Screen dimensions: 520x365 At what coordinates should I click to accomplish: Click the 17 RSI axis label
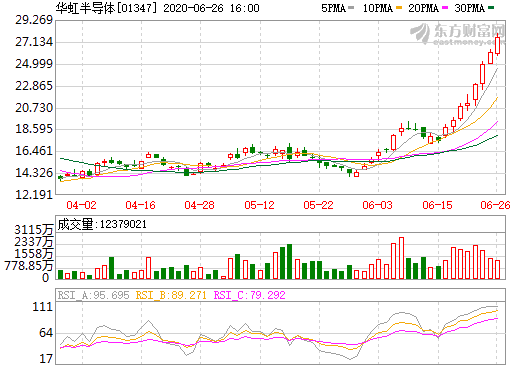[46, 359]
